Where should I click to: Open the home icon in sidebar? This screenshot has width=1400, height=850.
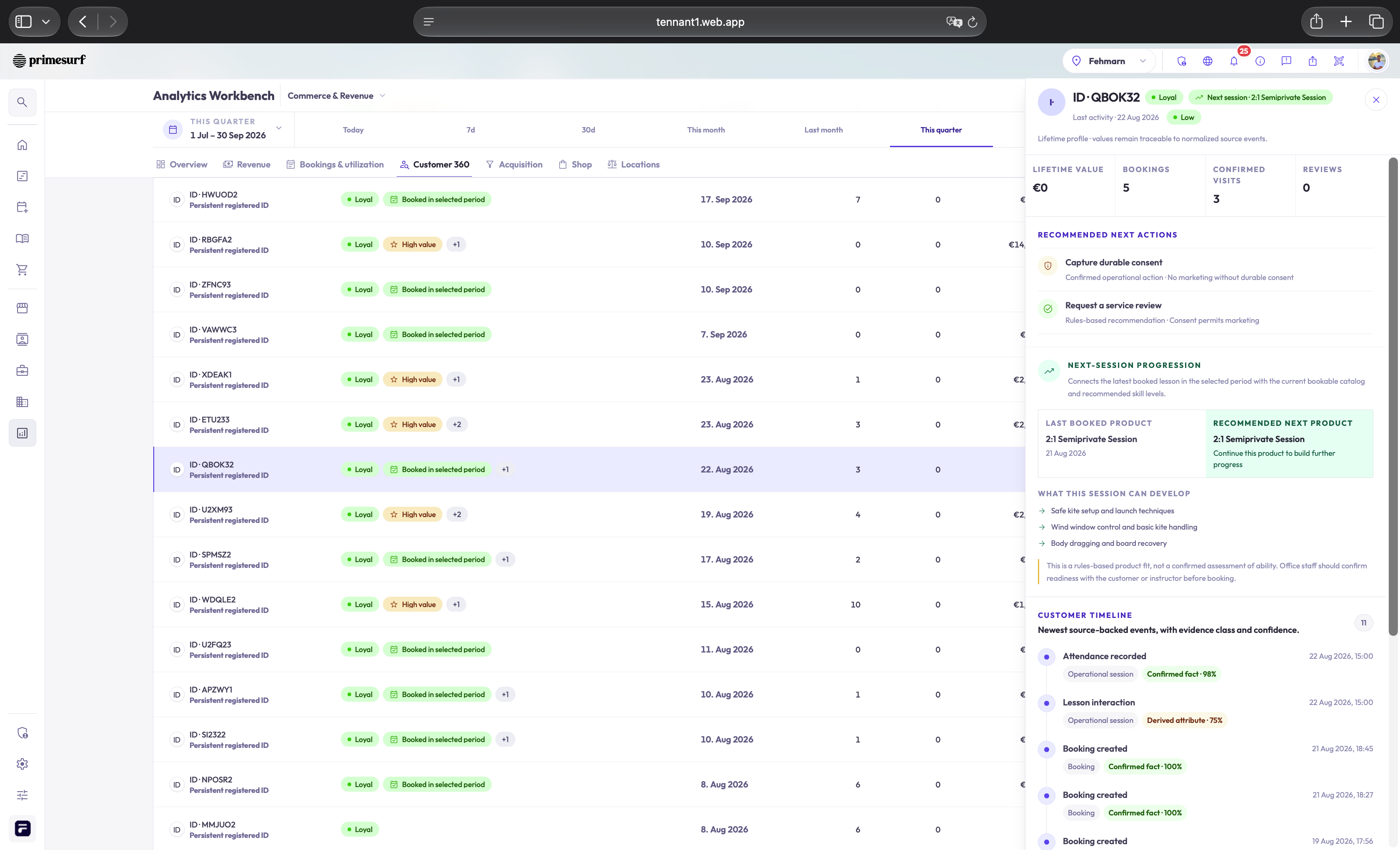[22, 145]
